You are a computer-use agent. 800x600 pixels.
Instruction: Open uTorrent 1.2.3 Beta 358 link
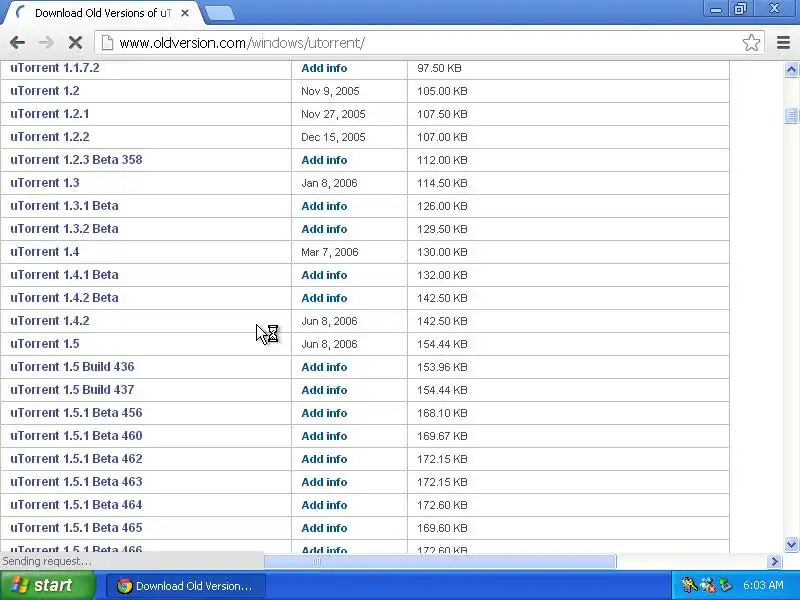coord(76,160)
